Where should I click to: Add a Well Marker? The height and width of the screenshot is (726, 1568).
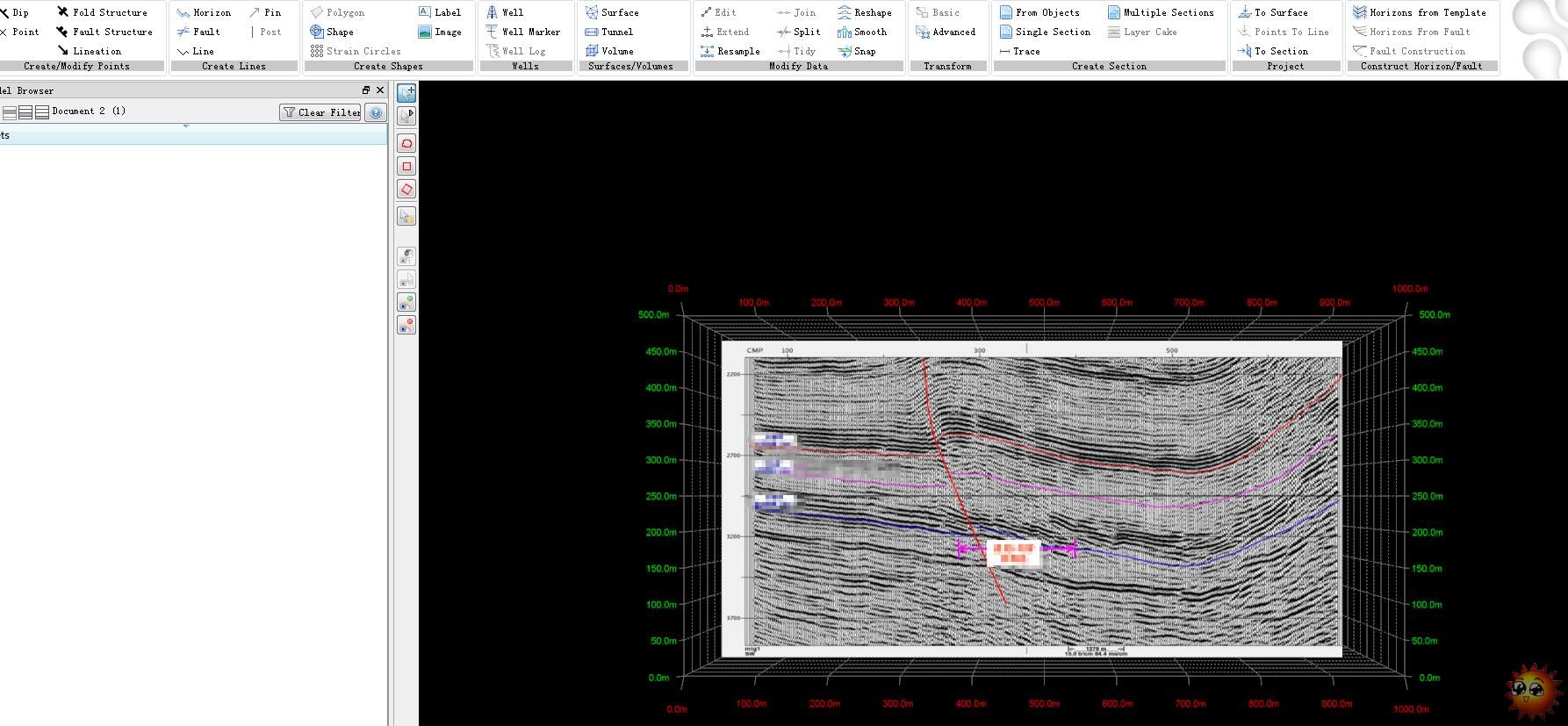(522, 32)
